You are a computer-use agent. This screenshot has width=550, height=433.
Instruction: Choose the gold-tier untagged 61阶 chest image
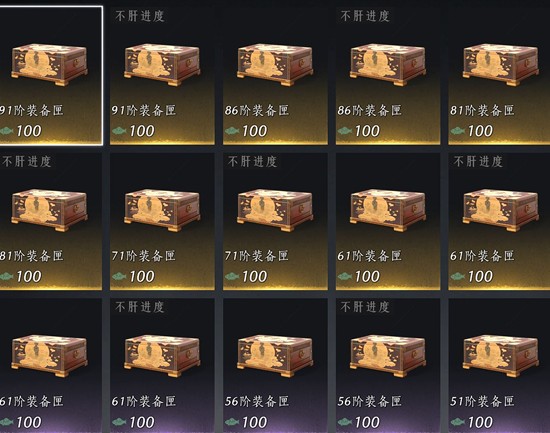[x=388, y=210]
